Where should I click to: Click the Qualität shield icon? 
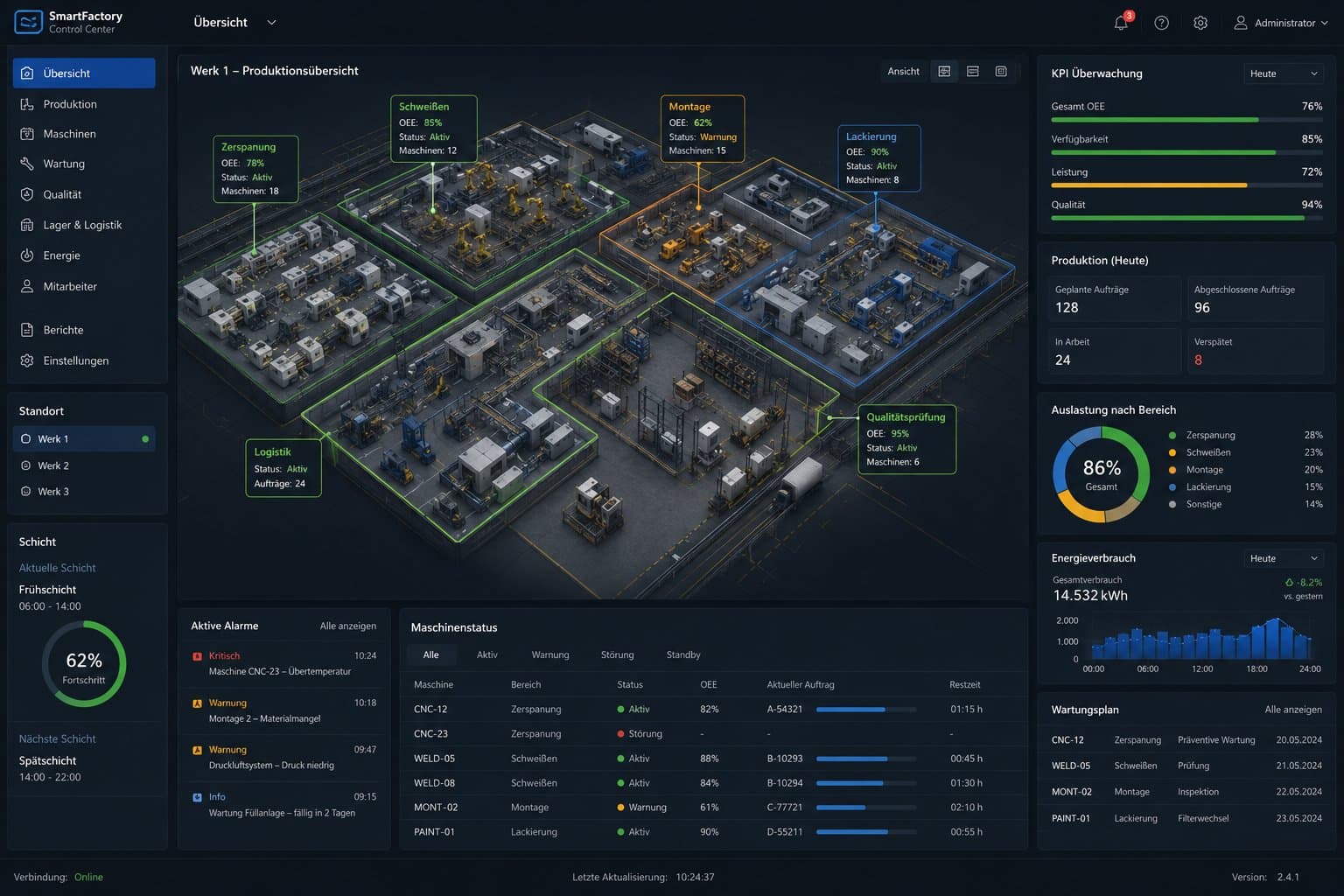pyautogui.click(x=27, y=194)
